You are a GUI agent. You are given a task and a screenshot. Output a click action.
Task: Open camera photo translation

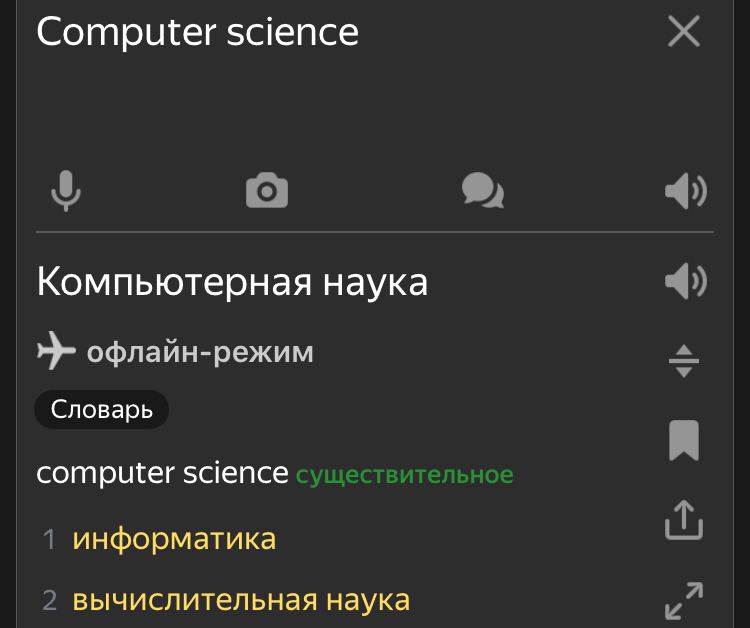(x=267, y=190)
